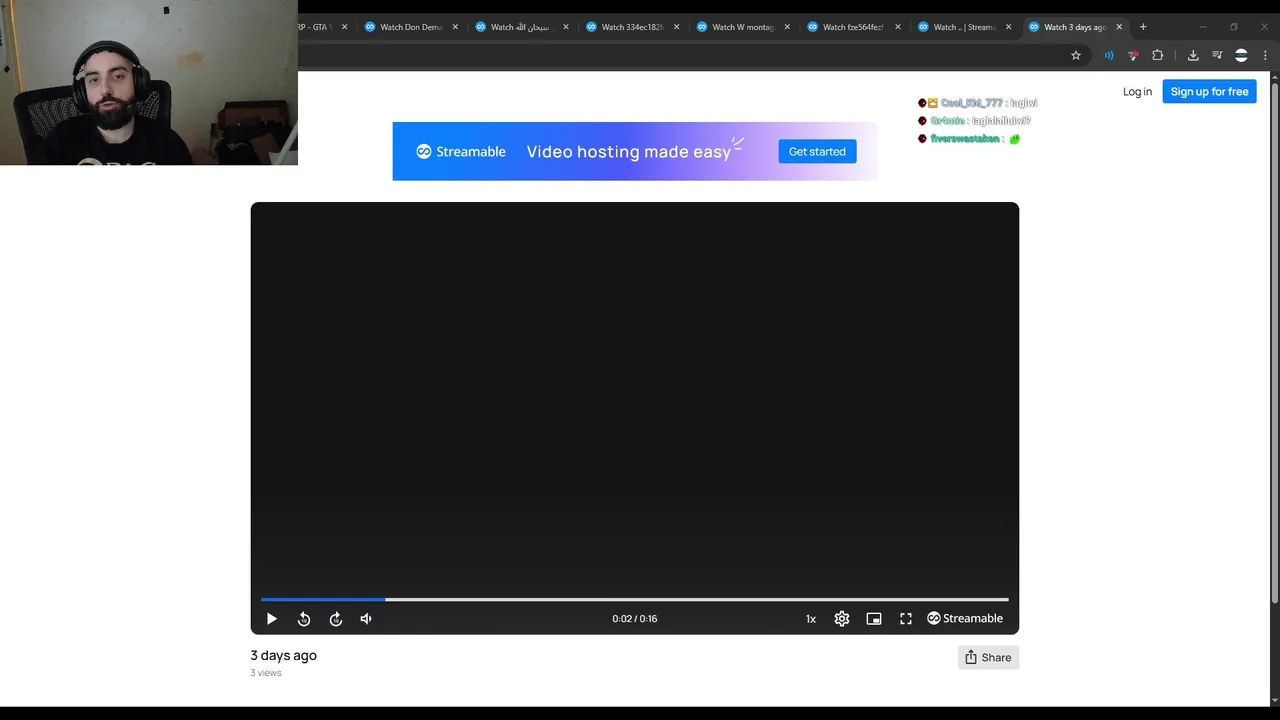Click the blue audio extension icon

pos(1109,56)
